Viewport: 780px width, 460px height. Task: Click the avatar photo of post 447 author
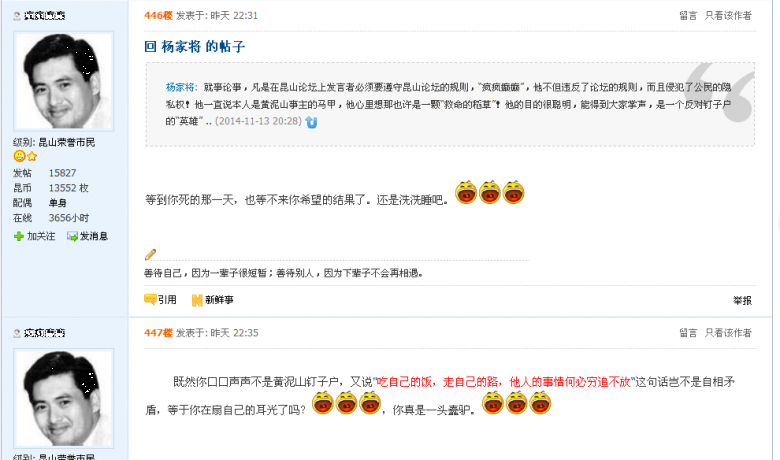click(x=63, y=398)
